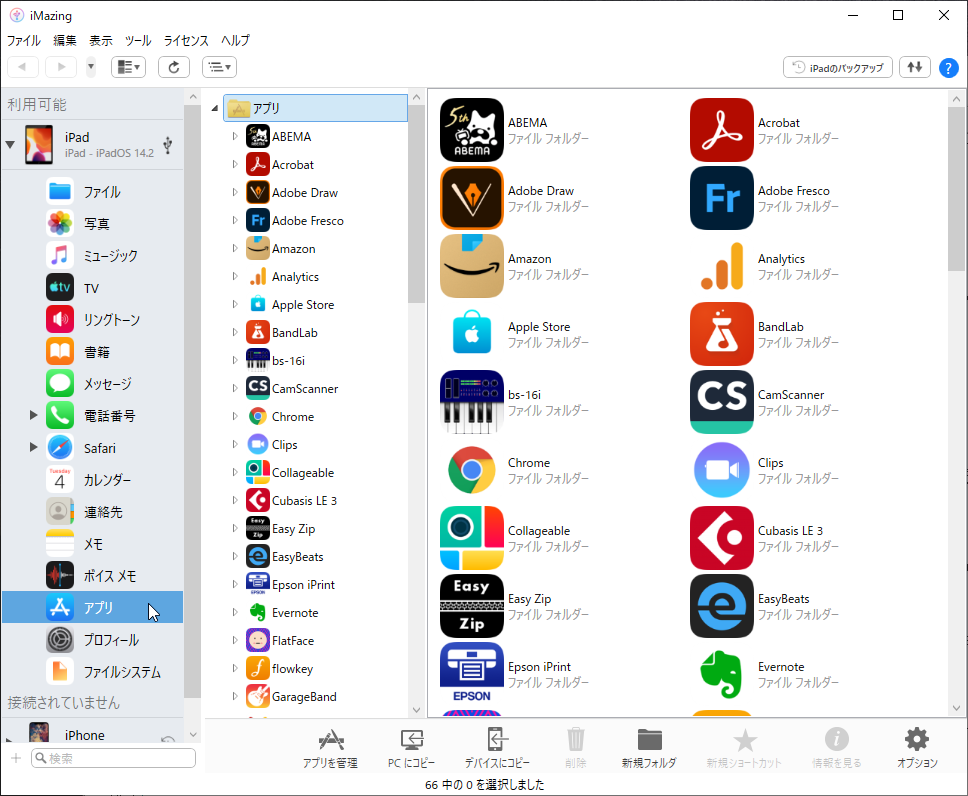Open リングトーン in the sidebar
968x796 pixels.
[x=93, y=320]
